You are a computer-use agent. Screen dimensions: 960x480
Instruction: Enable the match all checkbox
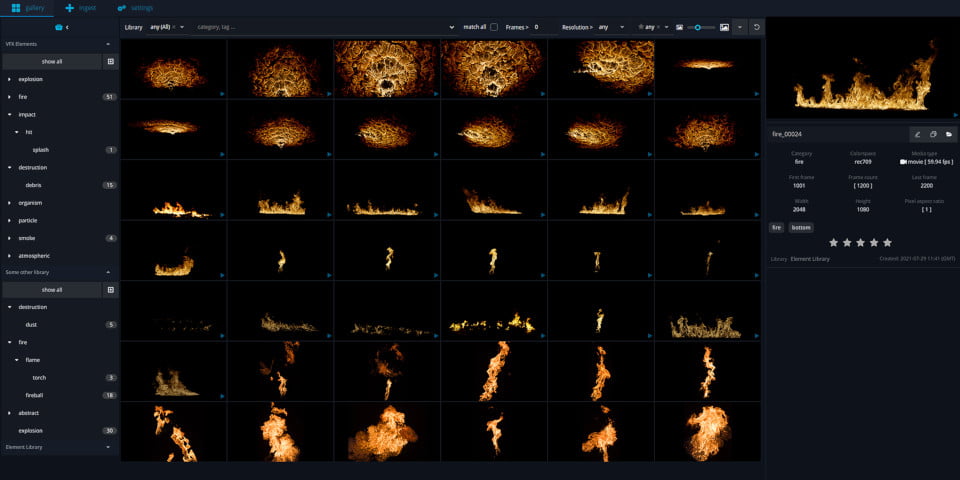[494, 27]
